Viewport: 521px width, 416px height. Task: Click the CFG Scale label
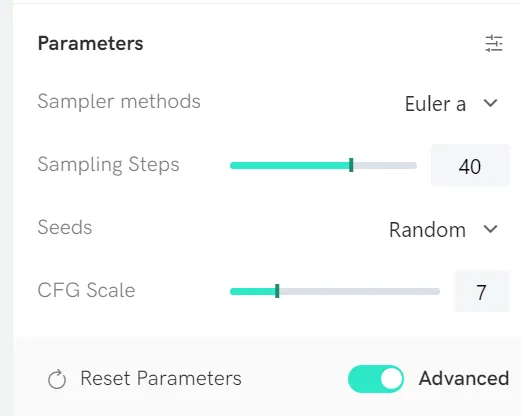pyautogui.click(x=86, y=290)
